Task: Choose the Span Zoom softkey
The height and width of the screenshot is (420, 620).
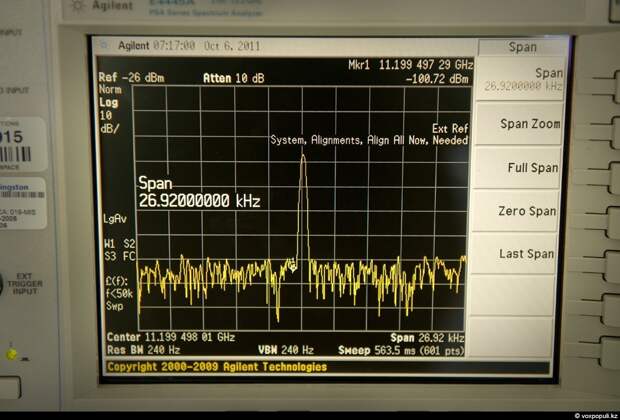Action: click(521, 123)
